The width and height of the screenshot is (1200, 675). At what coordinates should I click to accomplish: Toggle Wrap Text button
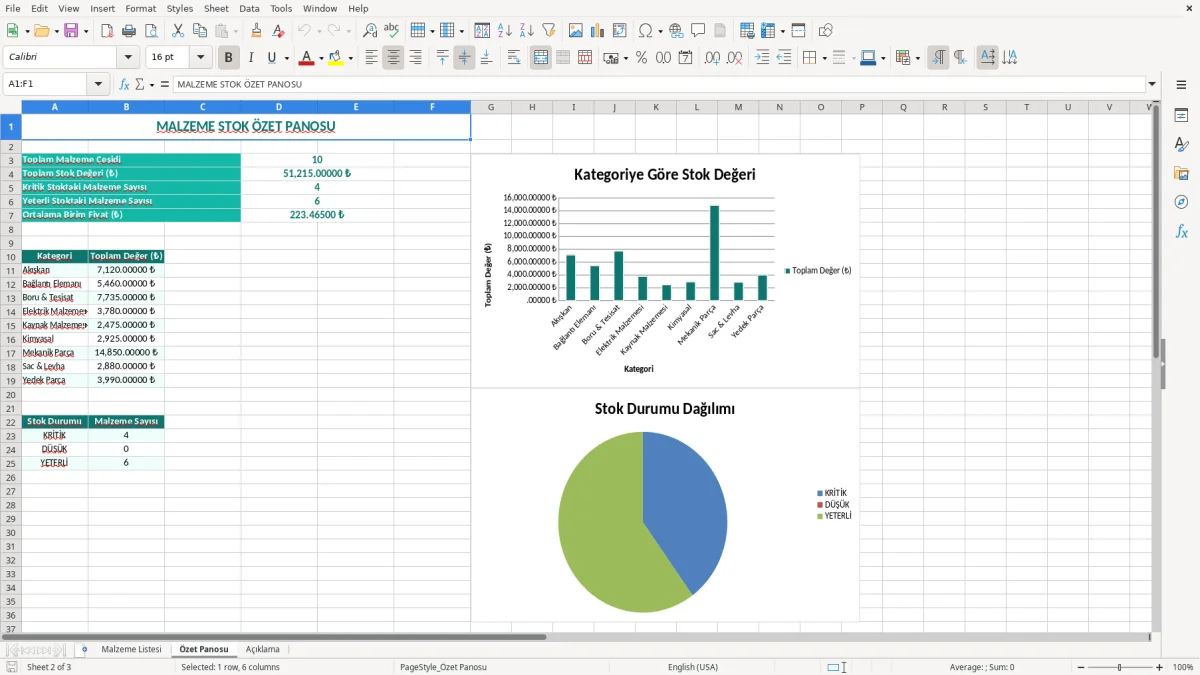click(x=514, y=58)
